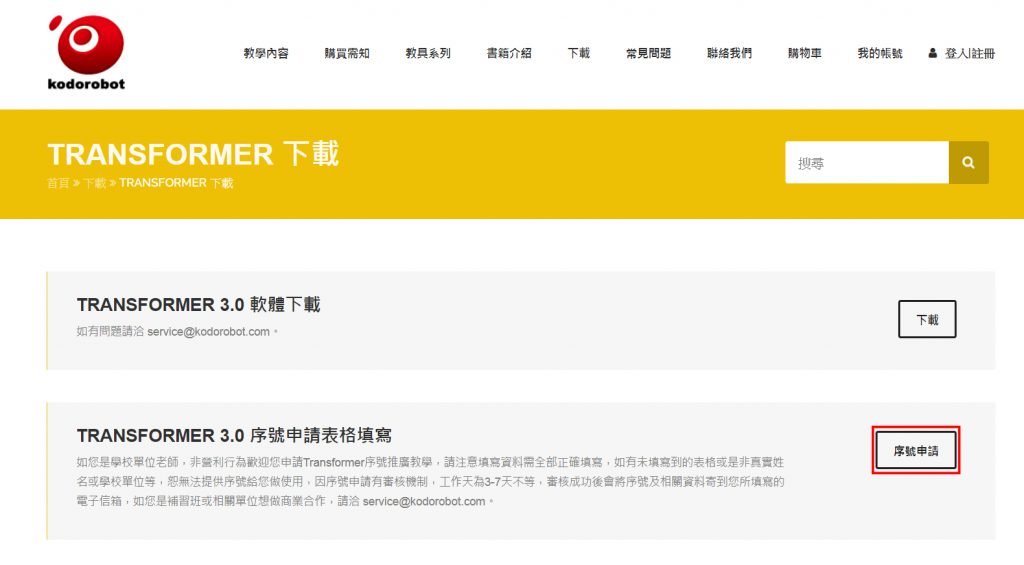Click the 下載 button for TRANSFORMER 3.0 軟體
The image size is (1024, 565).
tap(927, 319)
